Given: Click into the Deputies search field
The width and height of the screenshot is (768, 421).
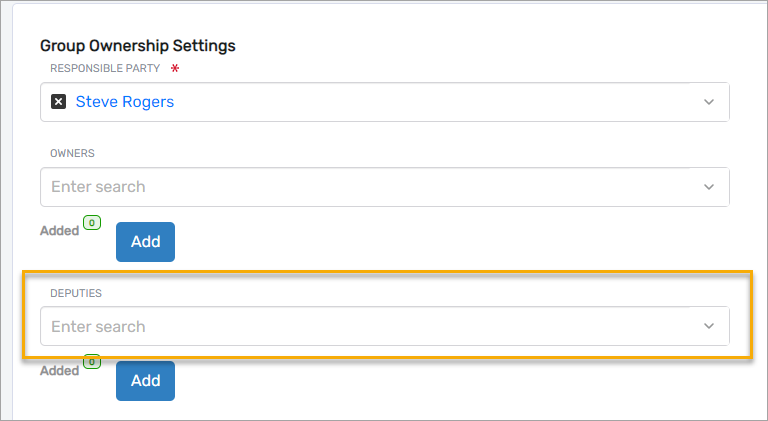Looking at the screenshot, I should click(x=360, y=326).
